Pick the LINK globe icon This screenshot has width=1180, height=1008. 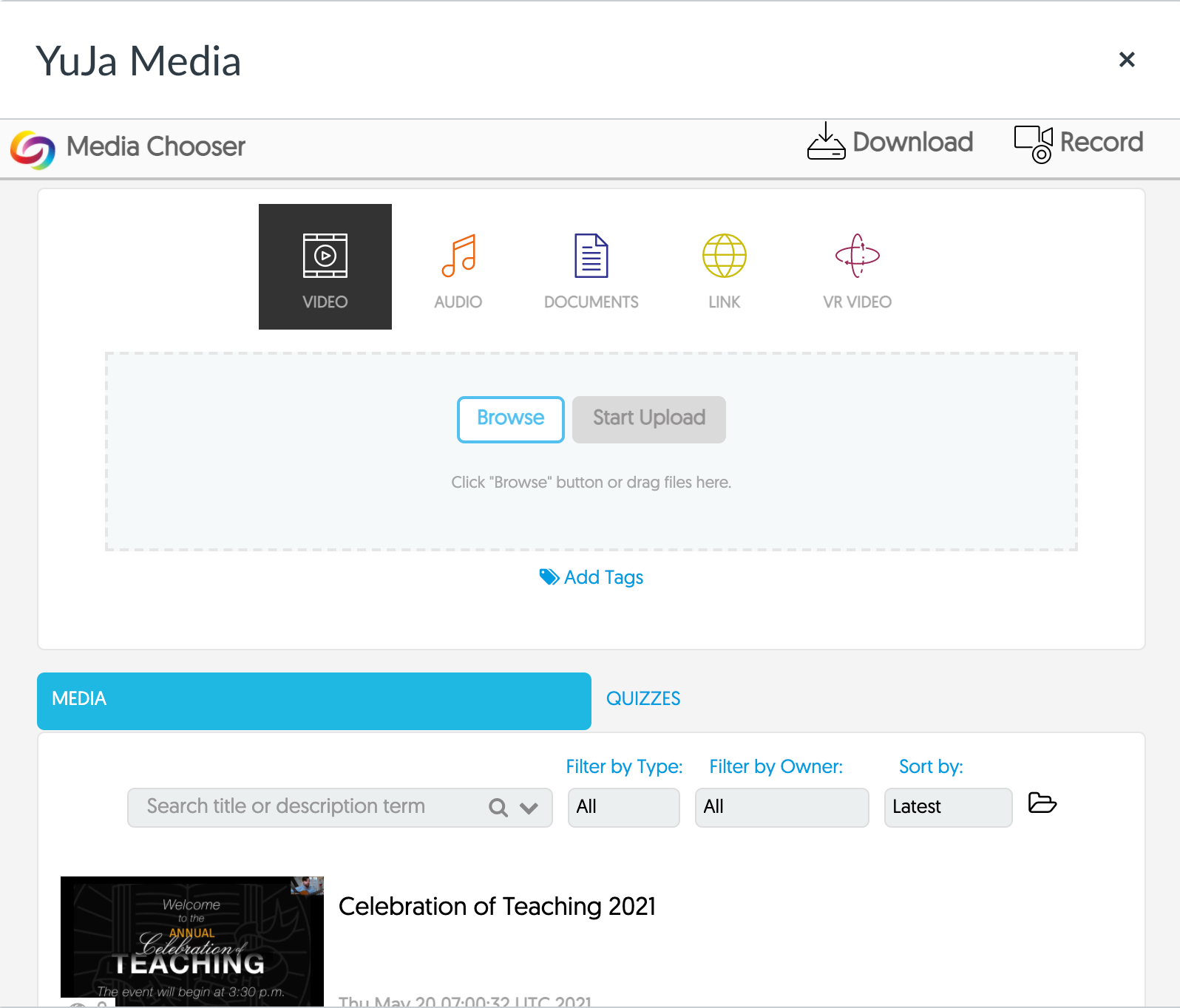725,256
